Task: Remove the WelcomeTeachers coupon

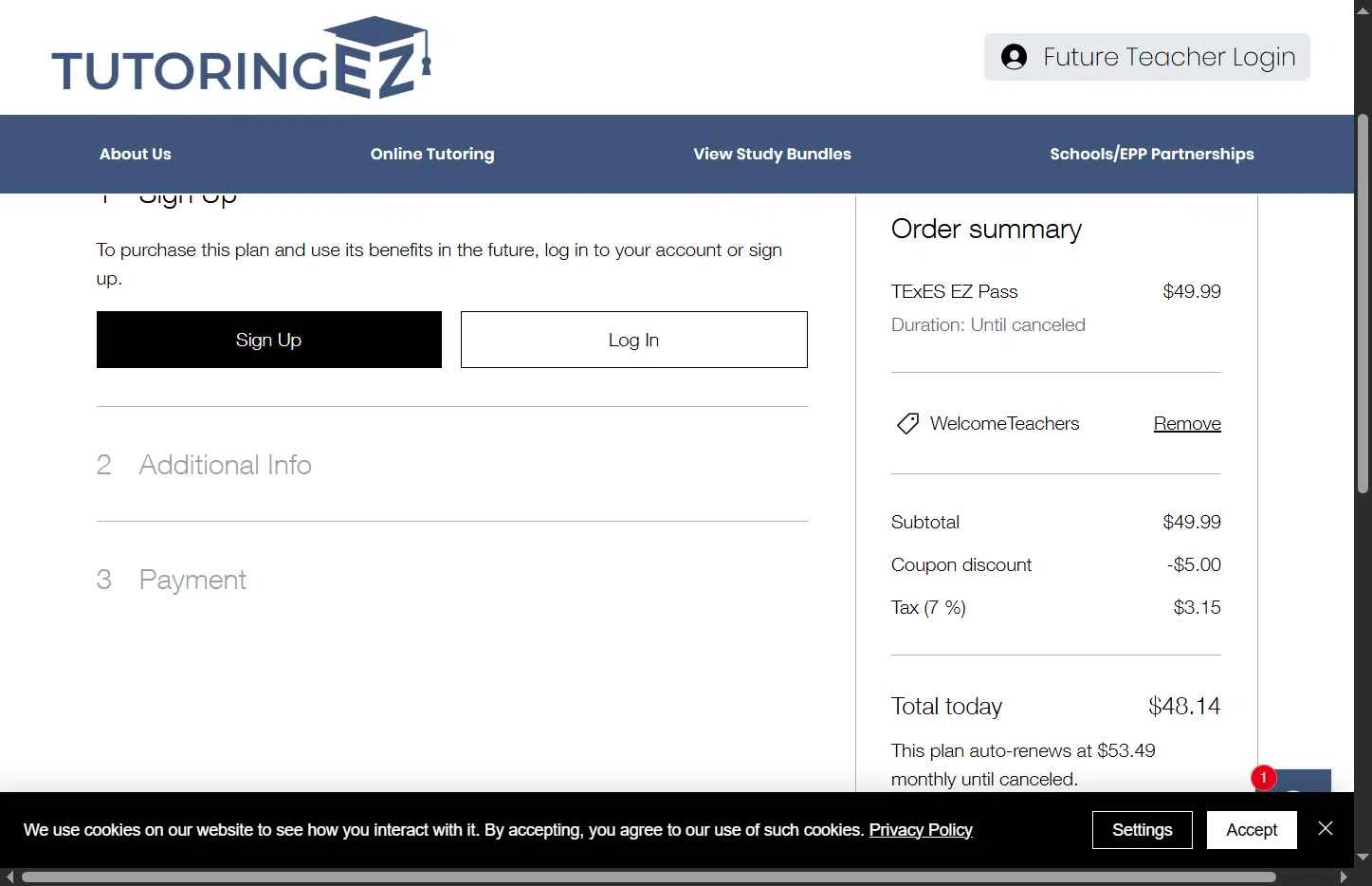Action: point(1187,423)
